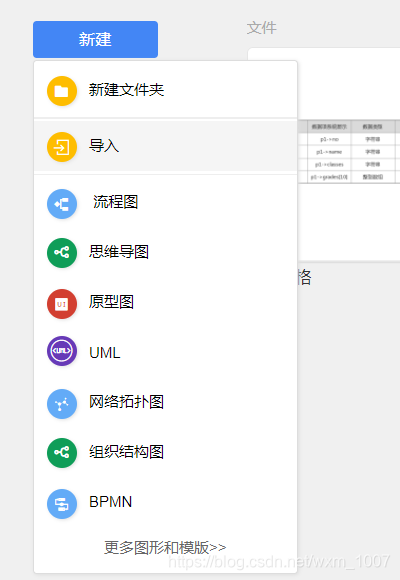The height and width of the screenshot is (580, 400).
Task: Click the purple UML icon
Action: 62,351
